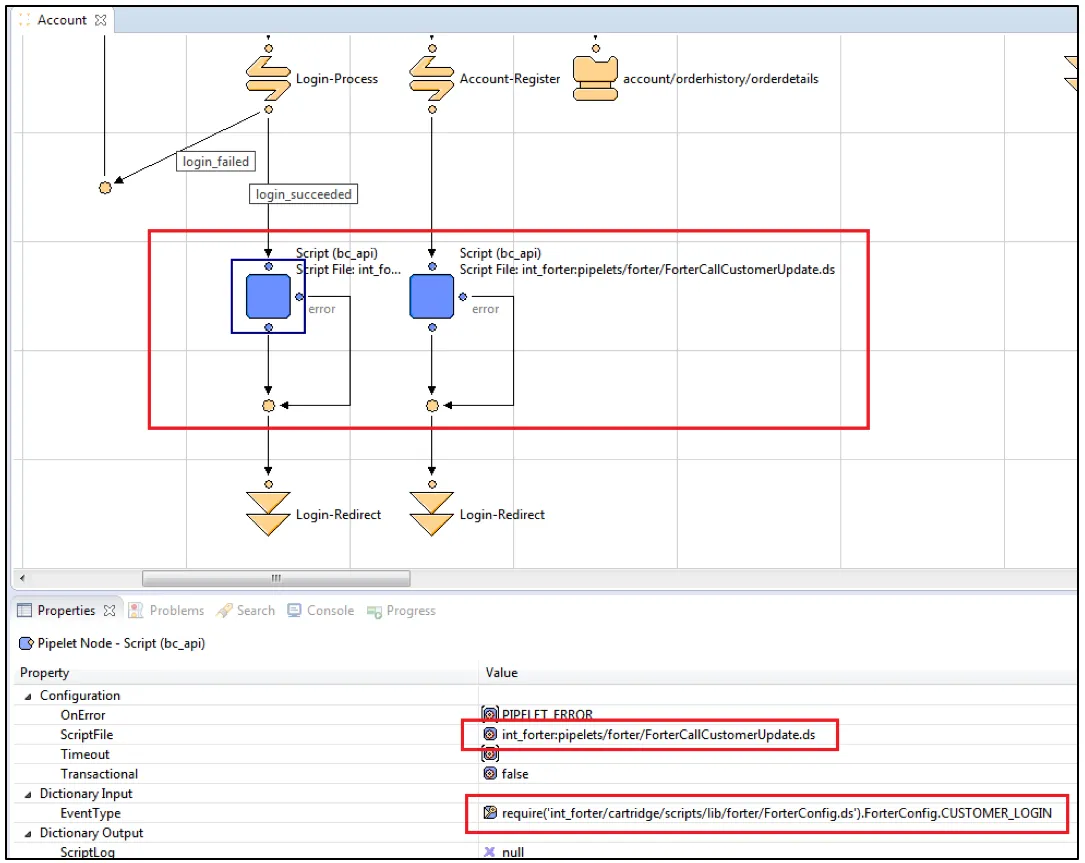Click the login_succeeded transition label

click(304, 194)
